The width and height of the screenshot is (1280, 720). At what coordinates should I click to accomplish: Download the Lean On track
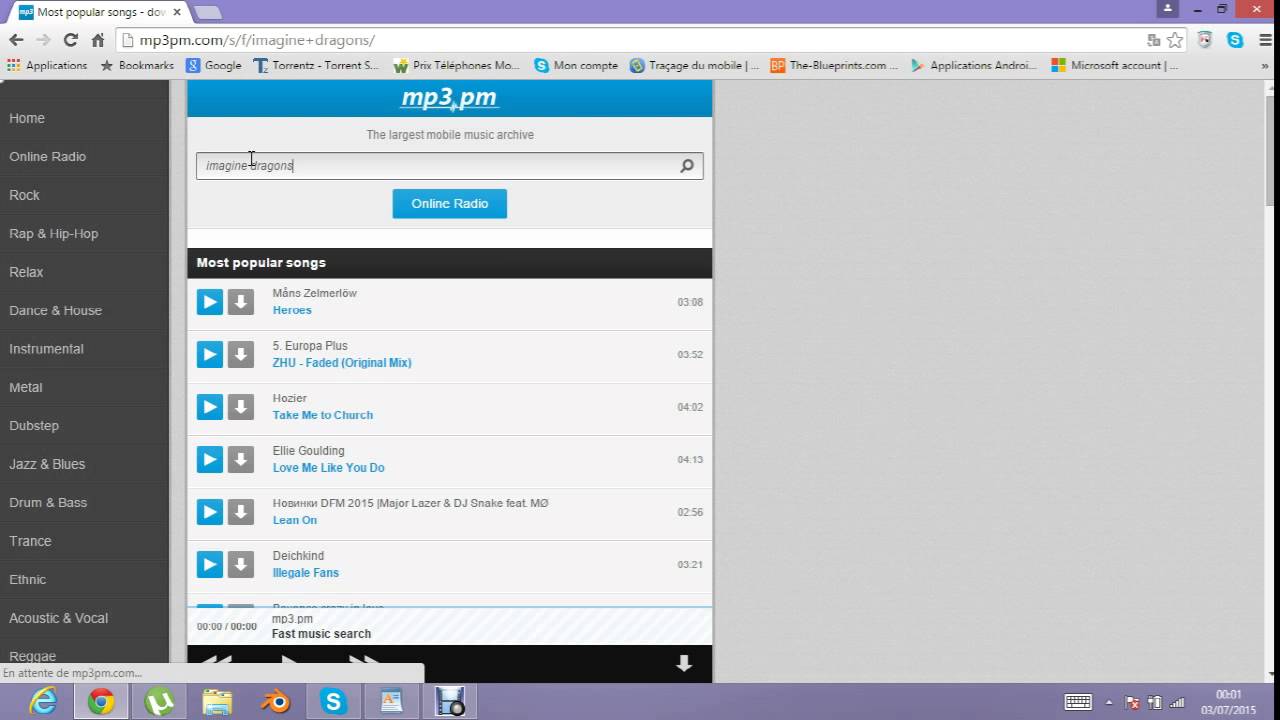pyautogui.click(x=241, y=511)
